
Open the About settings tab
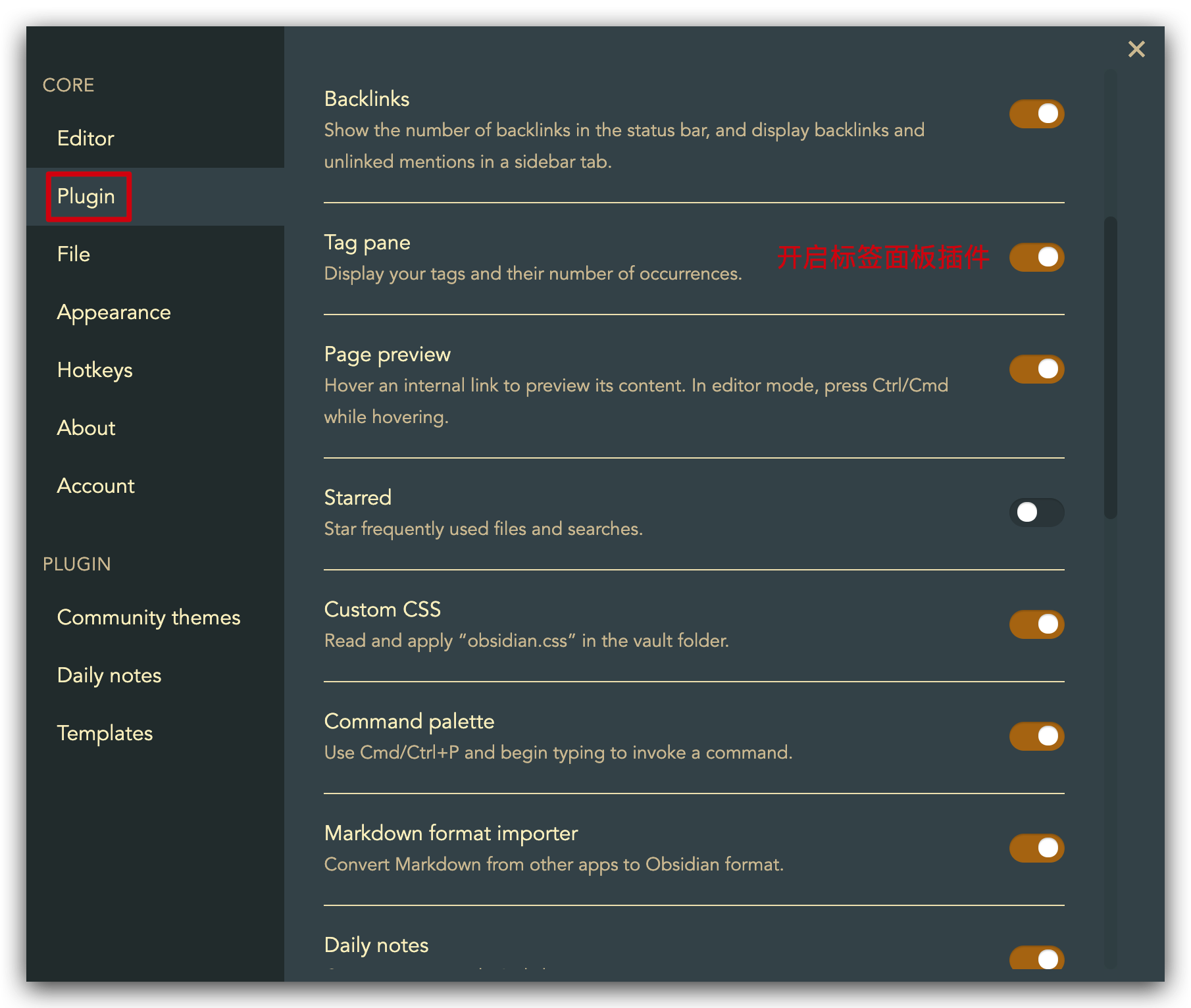click(x=155, y=428)
